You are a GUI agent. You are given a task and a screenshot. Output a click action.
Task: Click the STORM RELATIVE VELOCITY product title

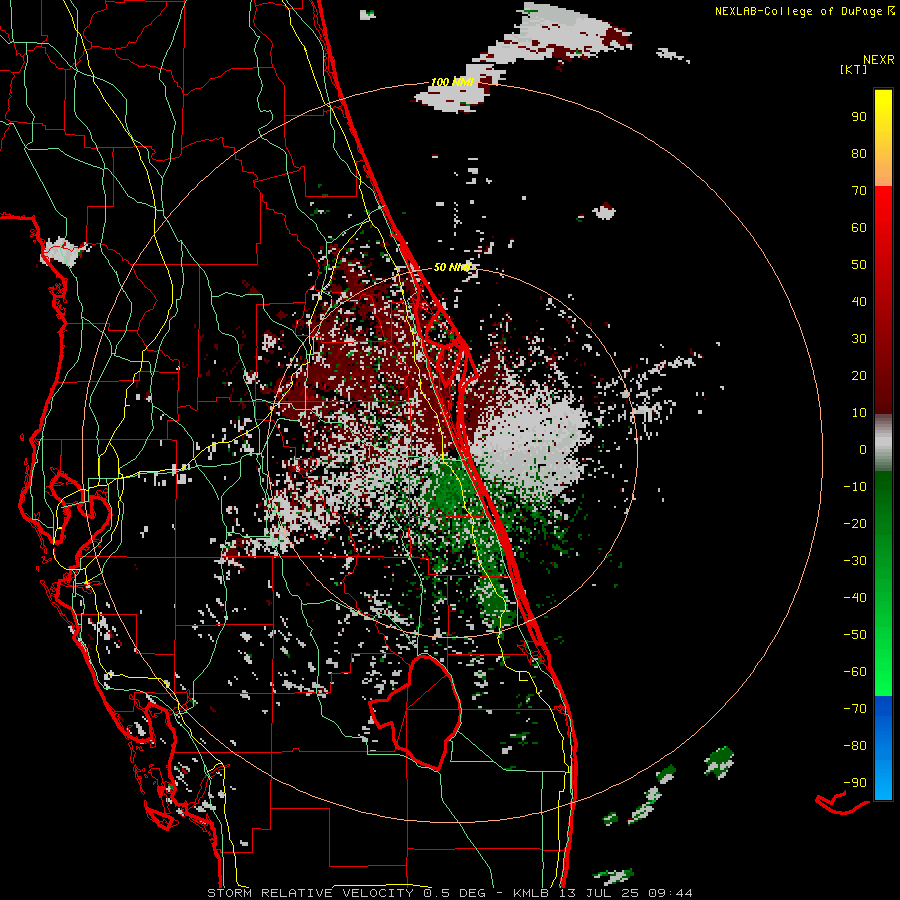tap(310, 893)
